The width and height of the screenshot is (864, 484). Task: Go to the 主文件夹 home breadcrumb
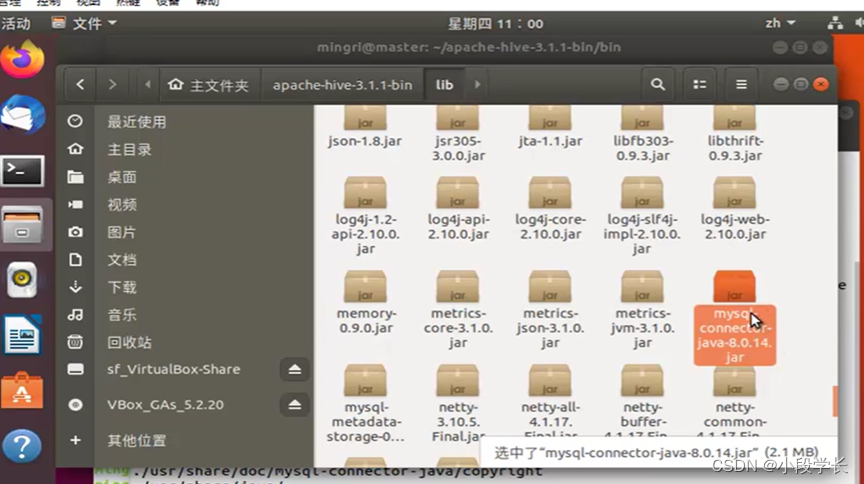coord(209,85)
